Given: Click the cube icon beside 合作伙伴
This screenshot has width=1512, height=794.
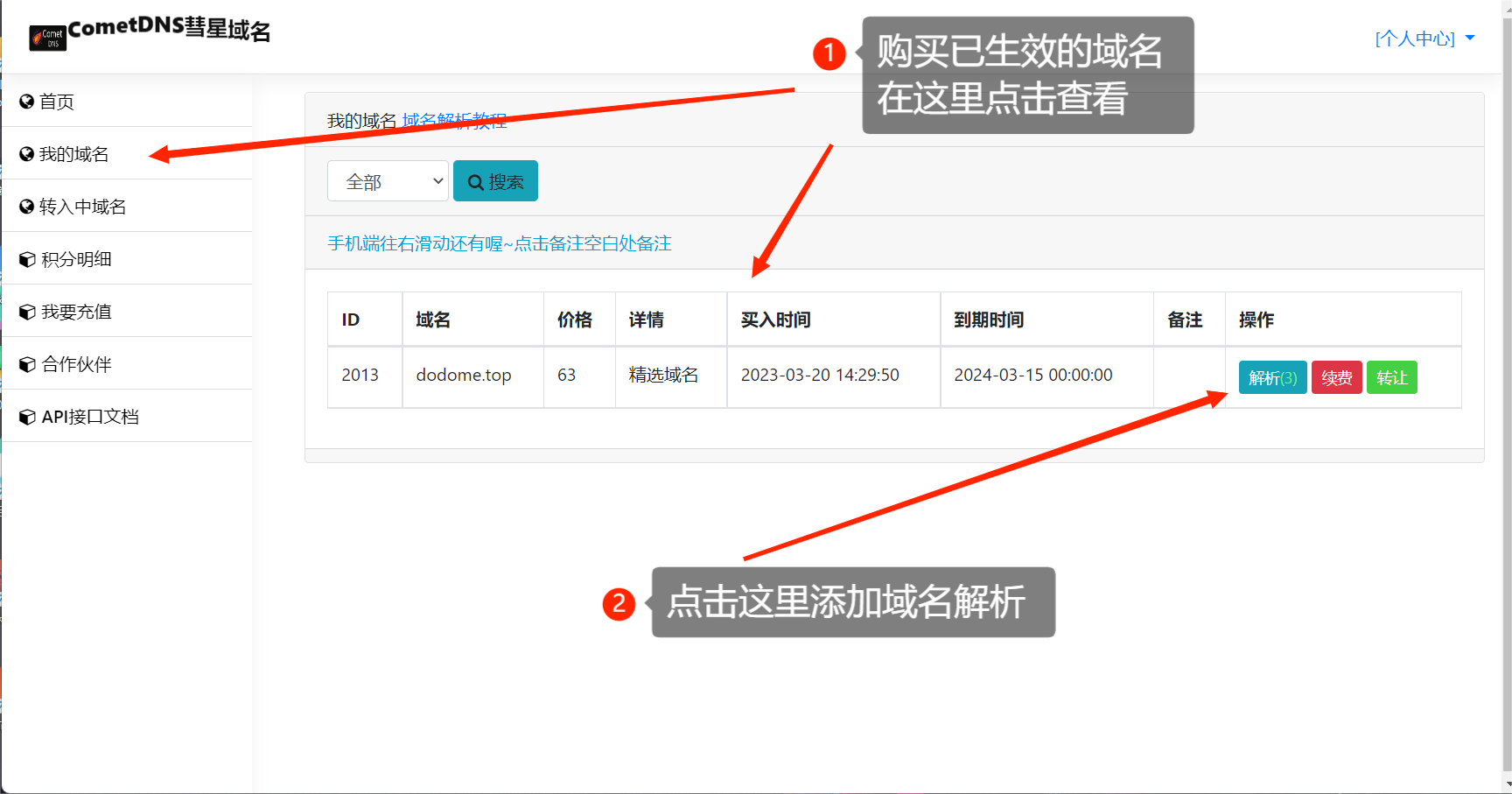Looking at the screenshot, I should (27, 364).
